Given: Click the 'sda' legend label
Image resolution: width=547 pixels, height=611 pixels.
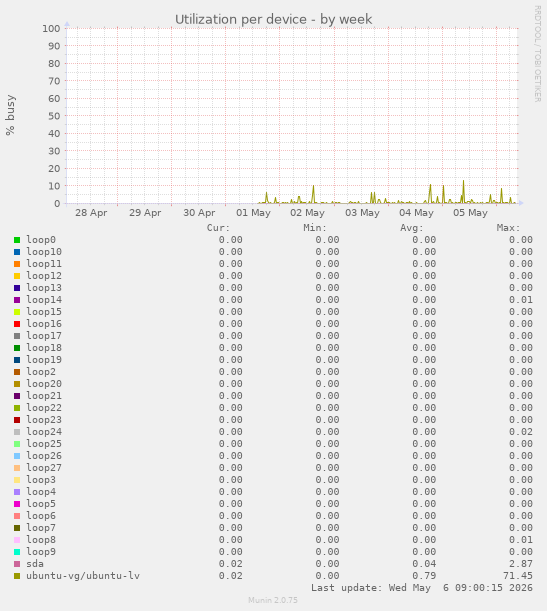Looking at the screenshot, I should click(x=35, y=564).
